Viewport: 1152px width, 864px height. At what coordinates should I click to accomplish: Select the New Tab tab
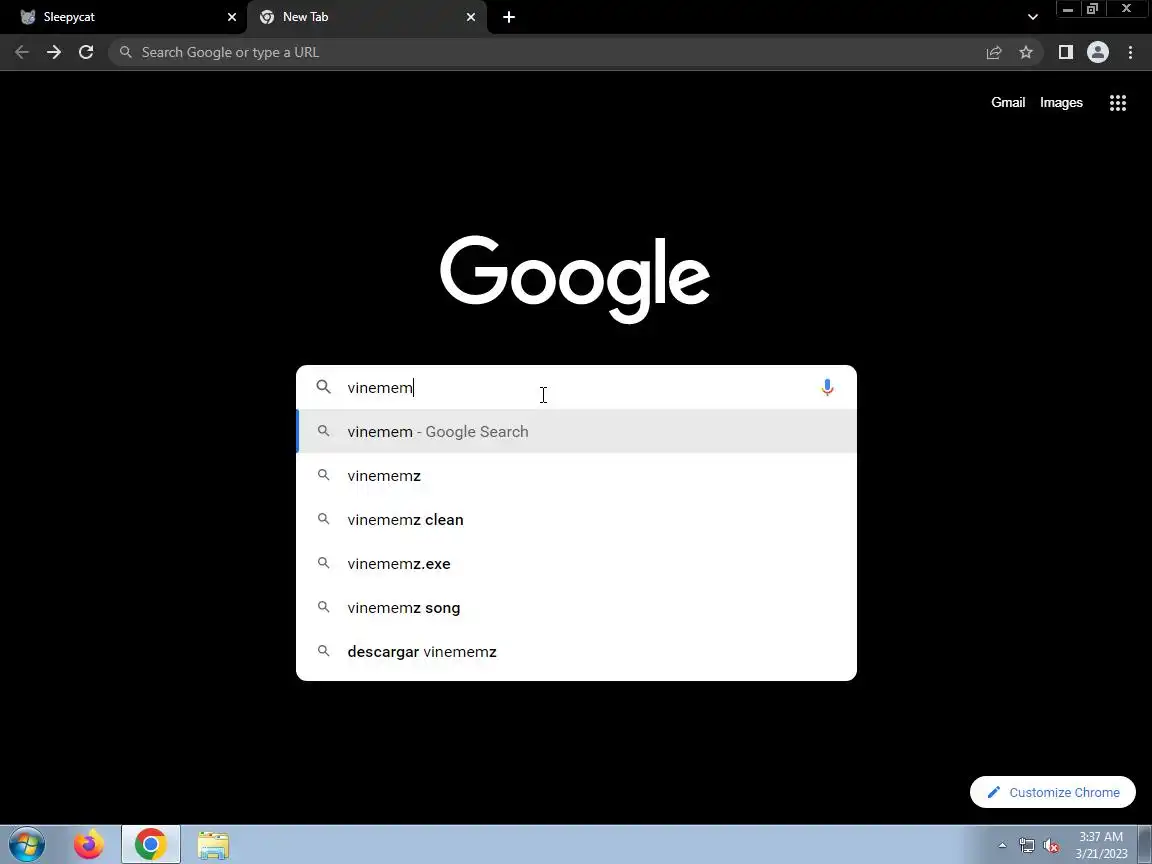point(367,17)
